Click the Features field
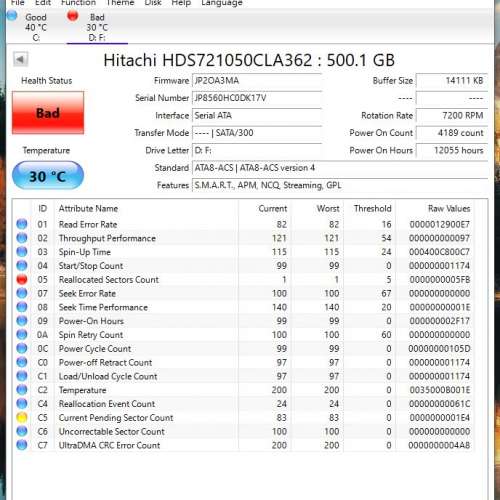 click(340, 185)
